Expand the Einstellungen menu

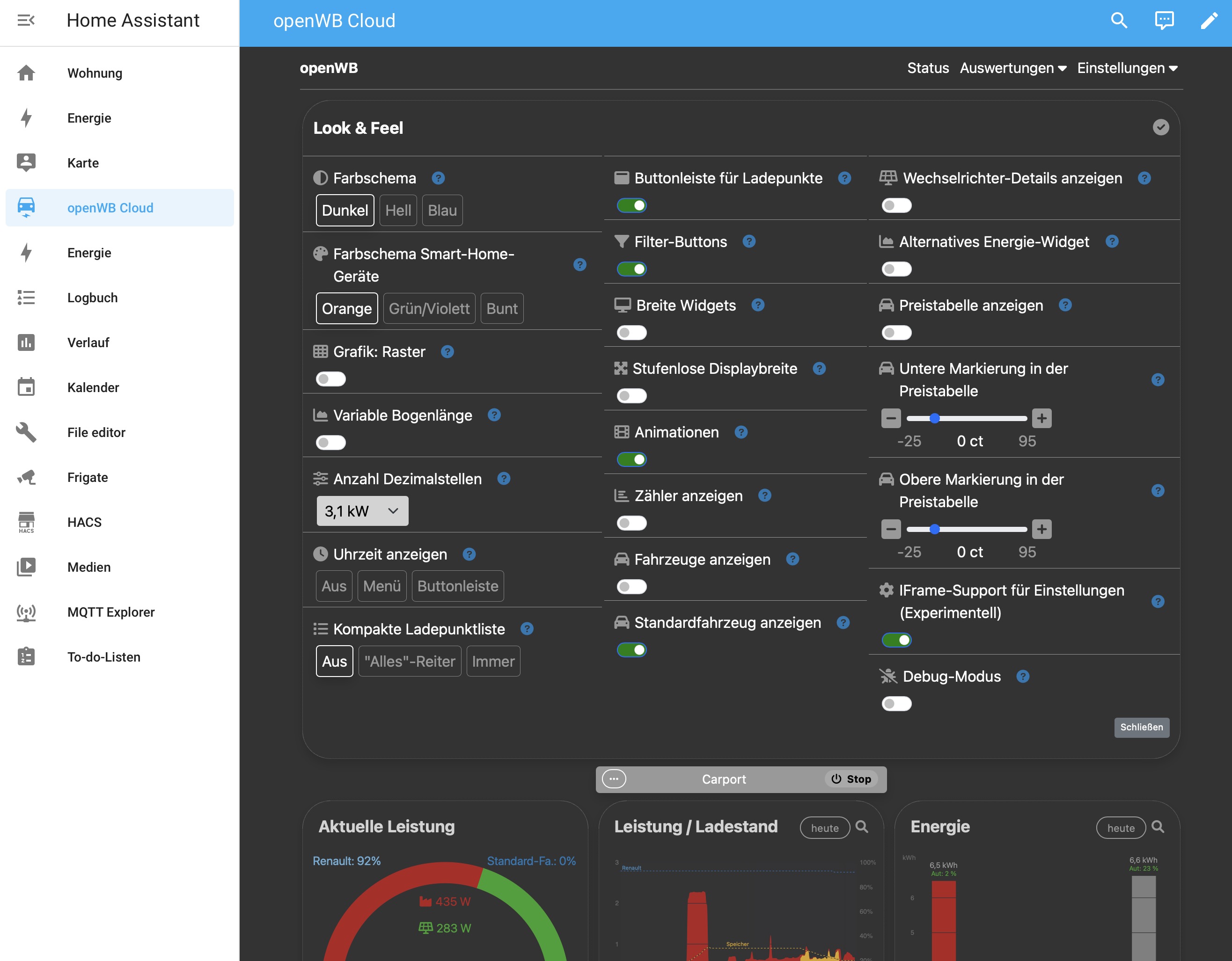[x=1127, y=68]
